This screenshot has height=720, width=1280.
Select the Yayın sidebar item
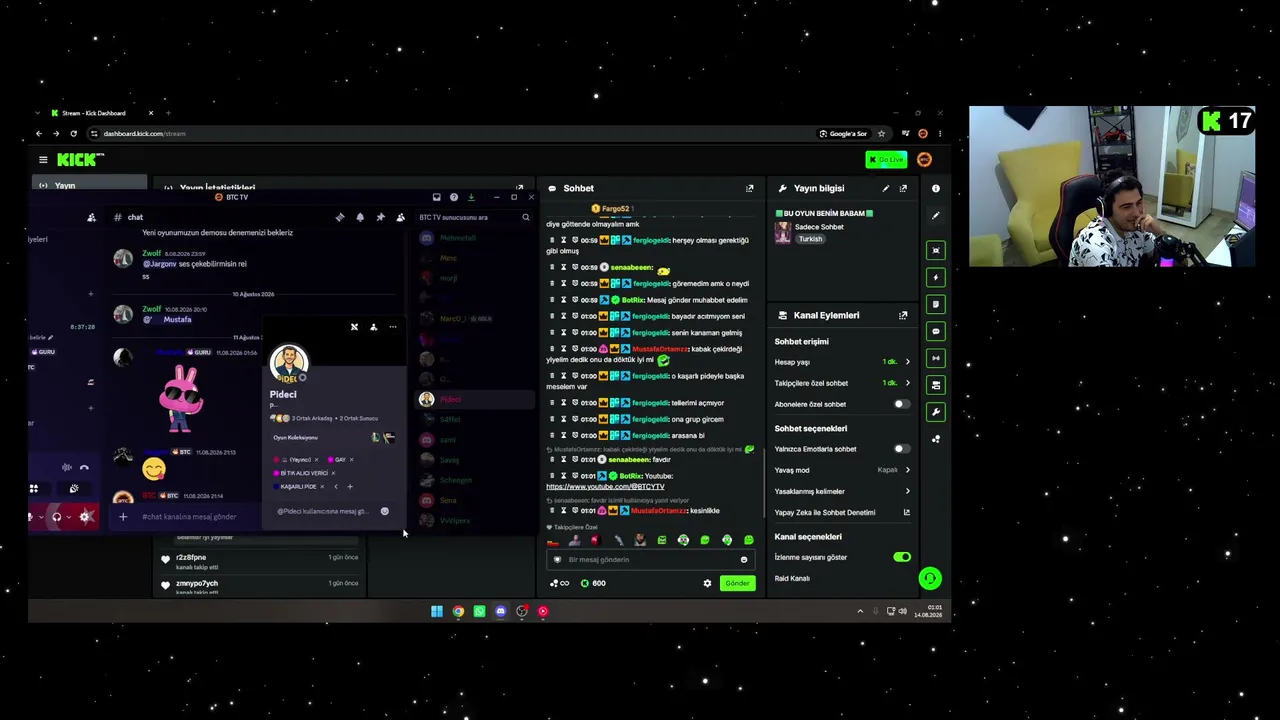tap(88, 185)
